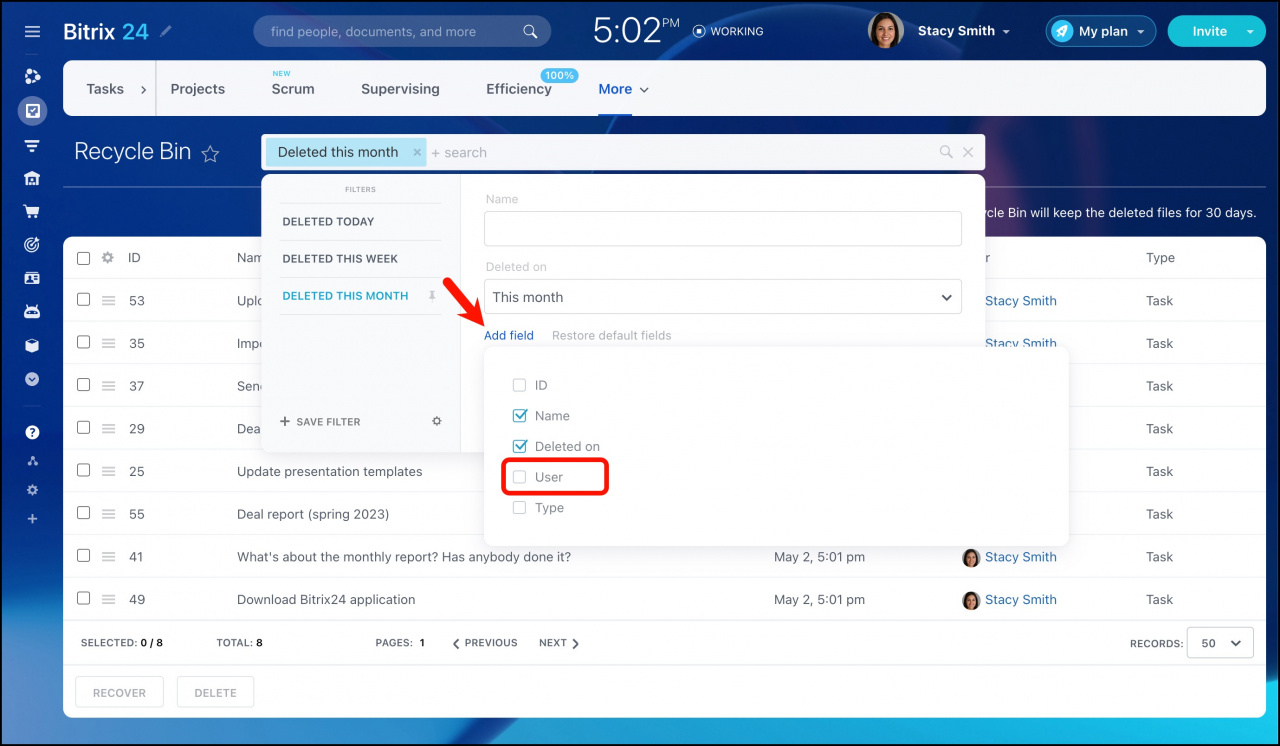
Task: Open the collaboration feed sidebar icon
Action: click(32, 76)
